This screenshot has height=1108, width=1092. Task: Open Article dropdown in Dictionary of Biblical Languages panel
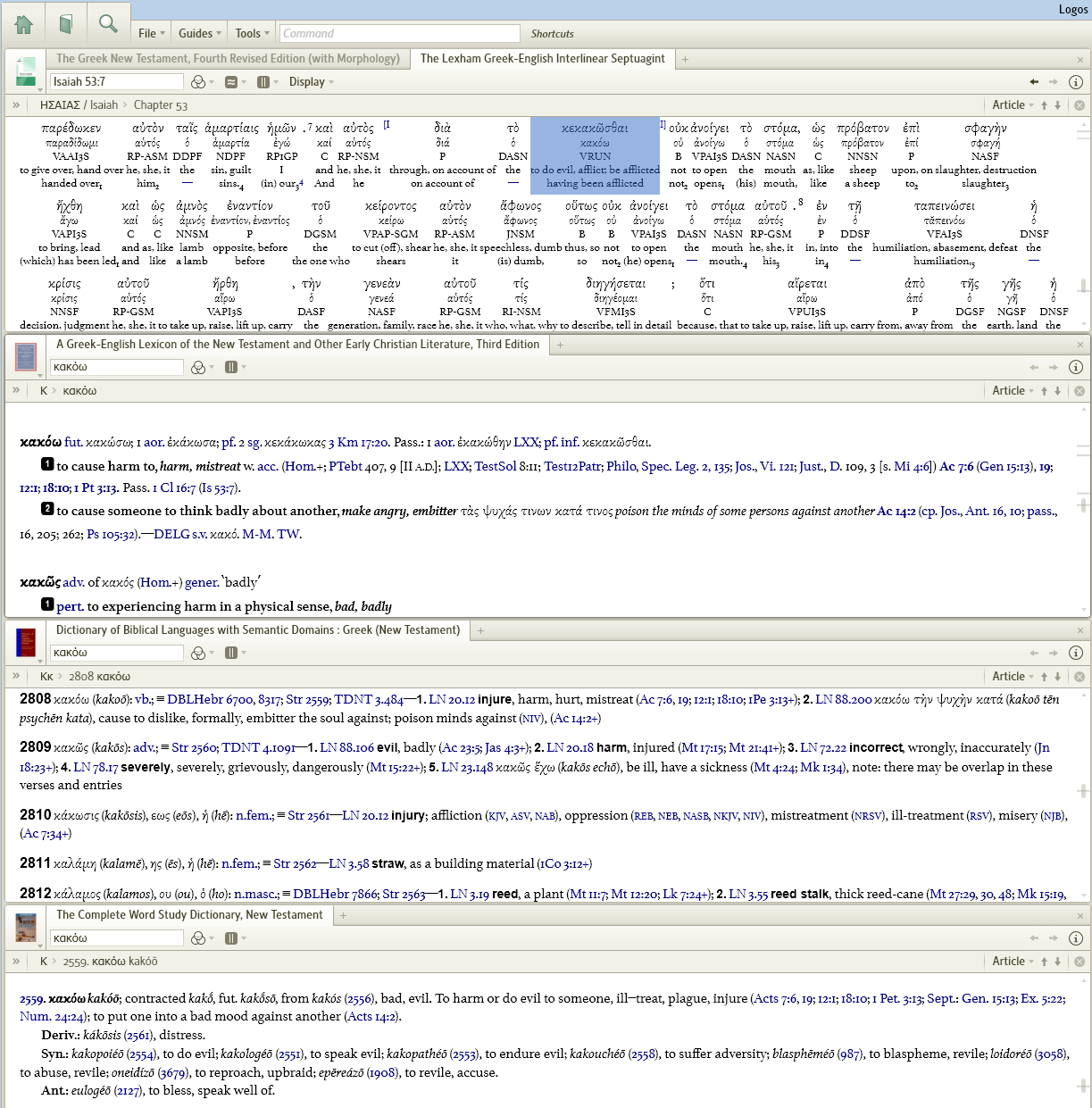coord(1013,677)
